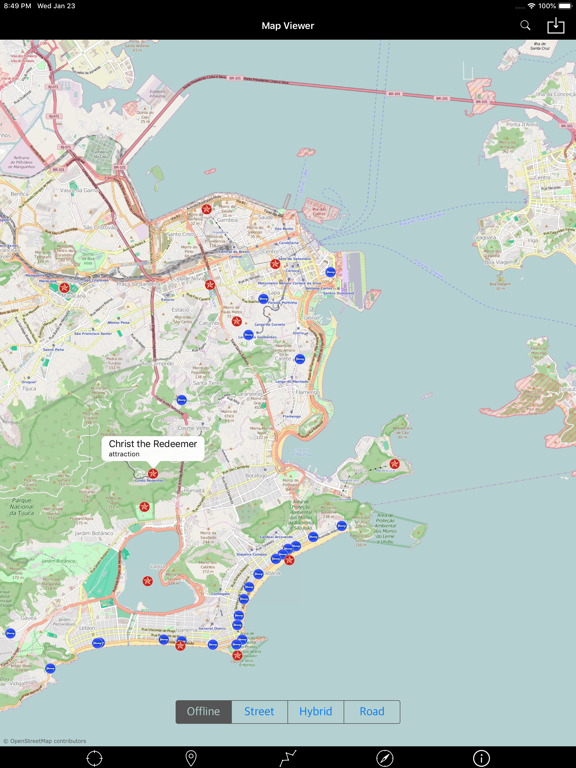Open the search magnifier in the top bar
Image resolution: width=576 pixels, height=768 pixels.
[x=525, y=25]
